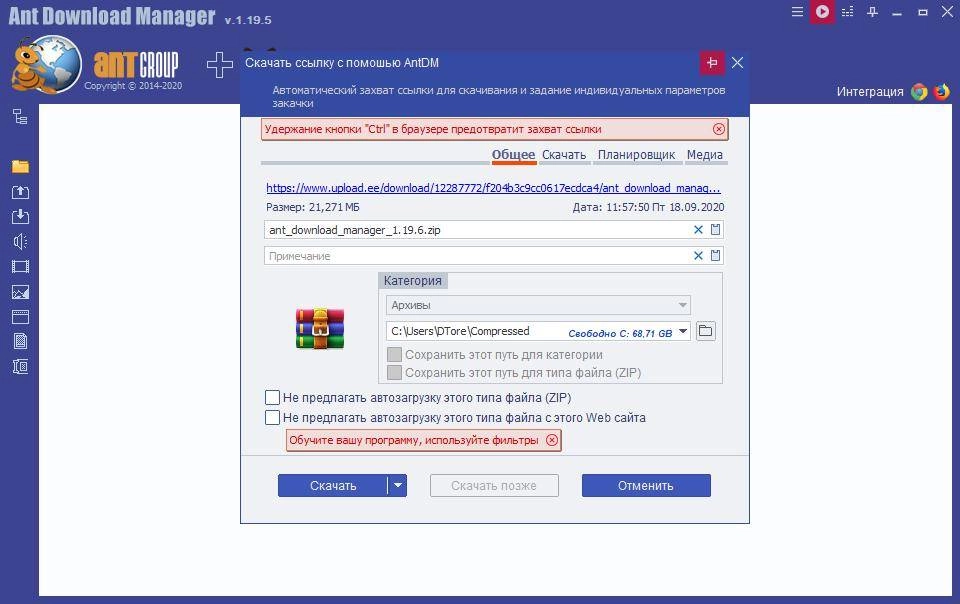Dismiss the Ctrl key warning banner
The height and width of the screenshot is (604, 960).
[x=719, y=129]
